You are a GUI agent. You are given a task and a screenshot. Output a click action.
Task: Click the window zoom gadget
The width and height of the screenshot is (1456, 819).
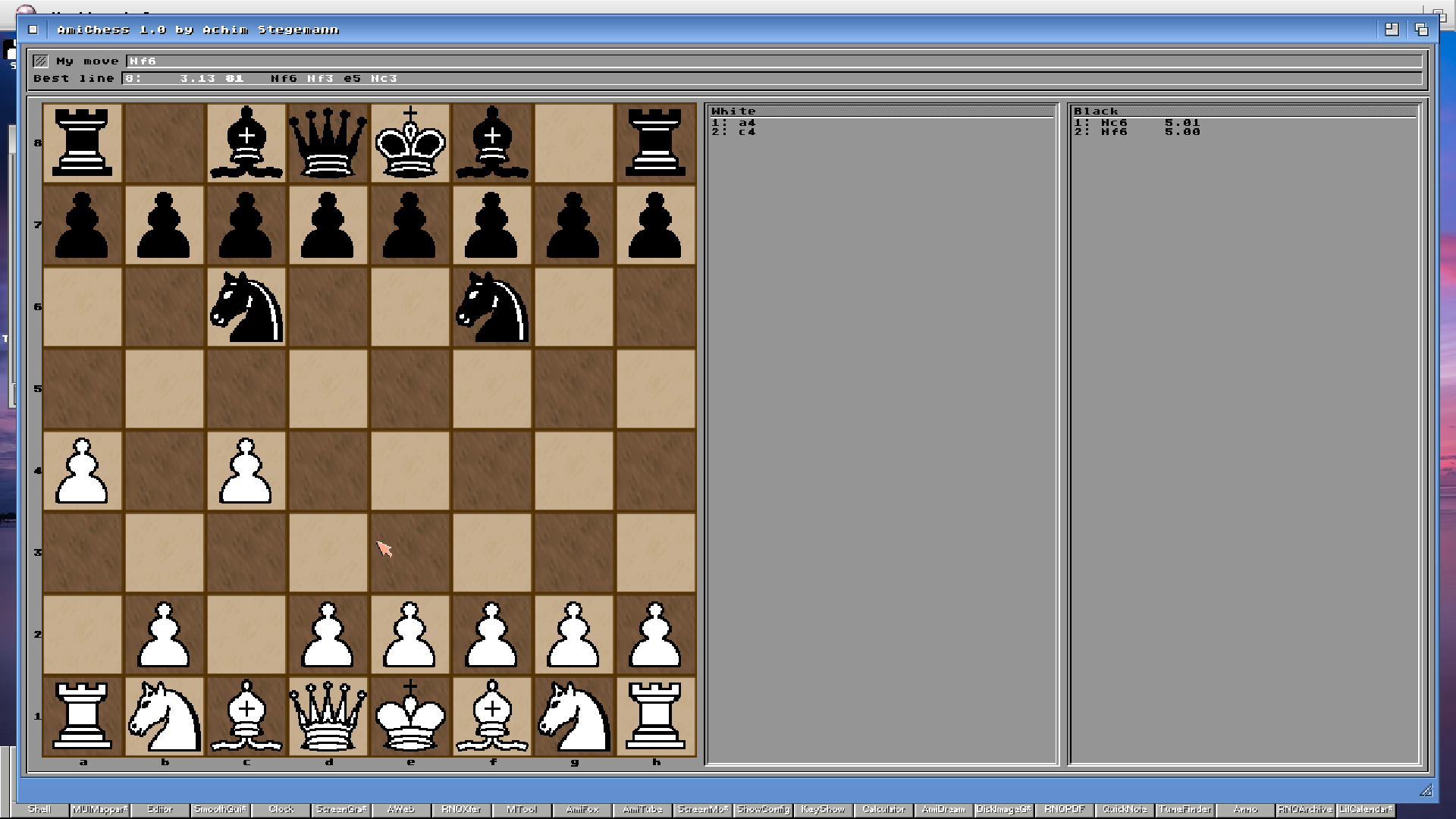click(1392, 30)
